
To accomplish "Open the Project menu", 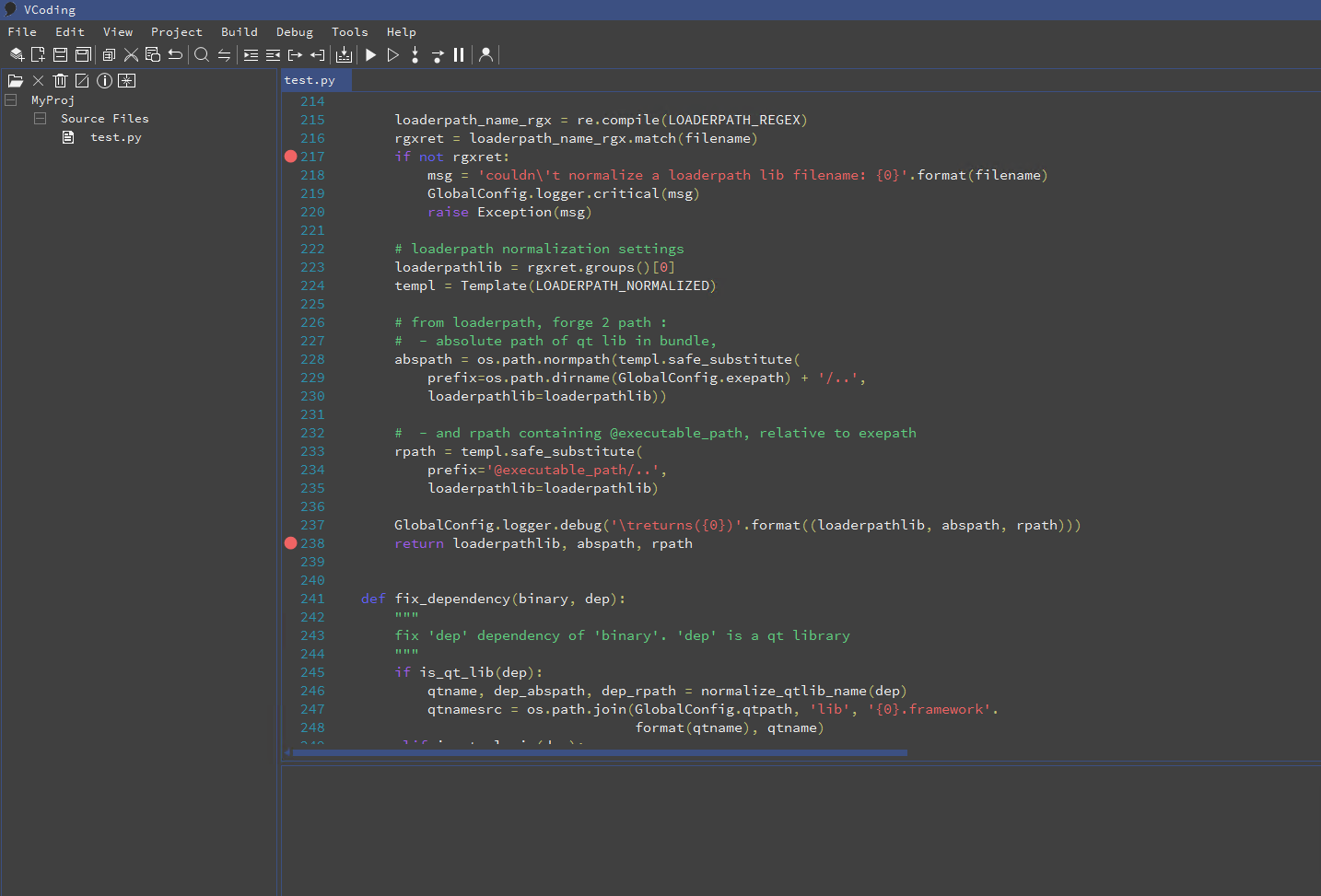I will click(x=176, y=32).
